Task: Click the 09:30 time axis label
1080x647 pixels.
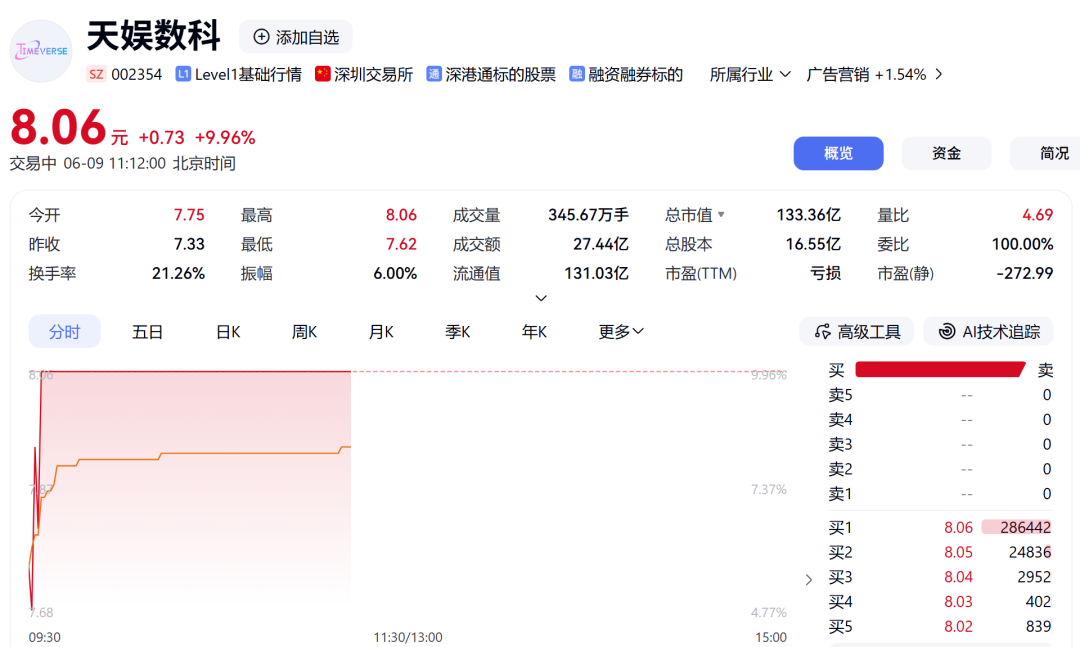Action: [x=45, y=637]
